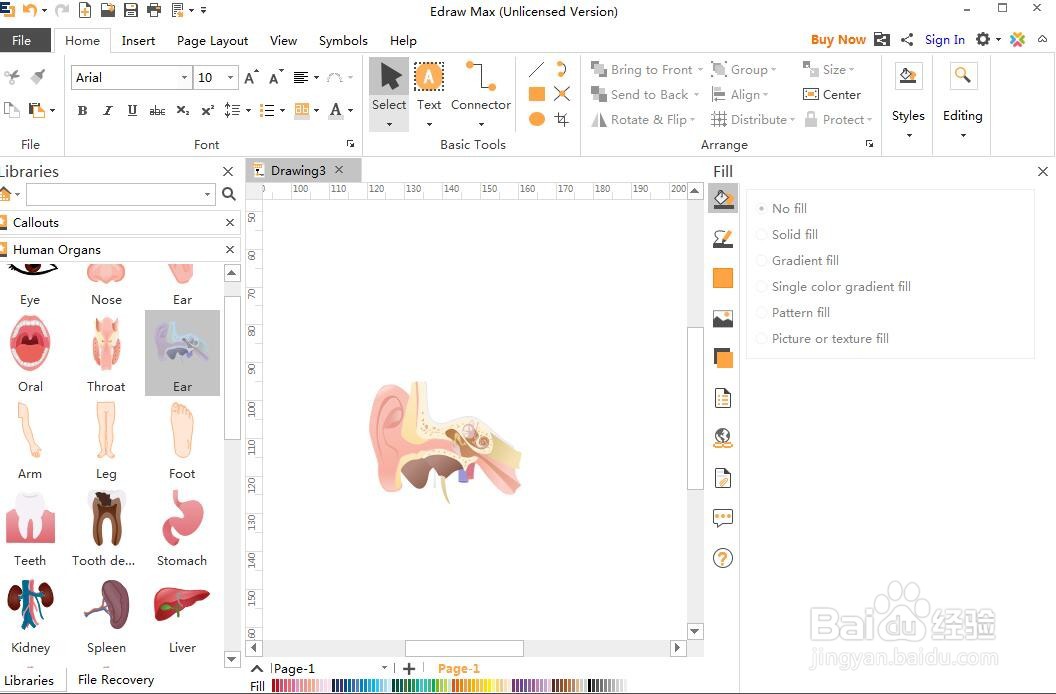
Task: Add a new page with plus button
Action: coord(409,668)
